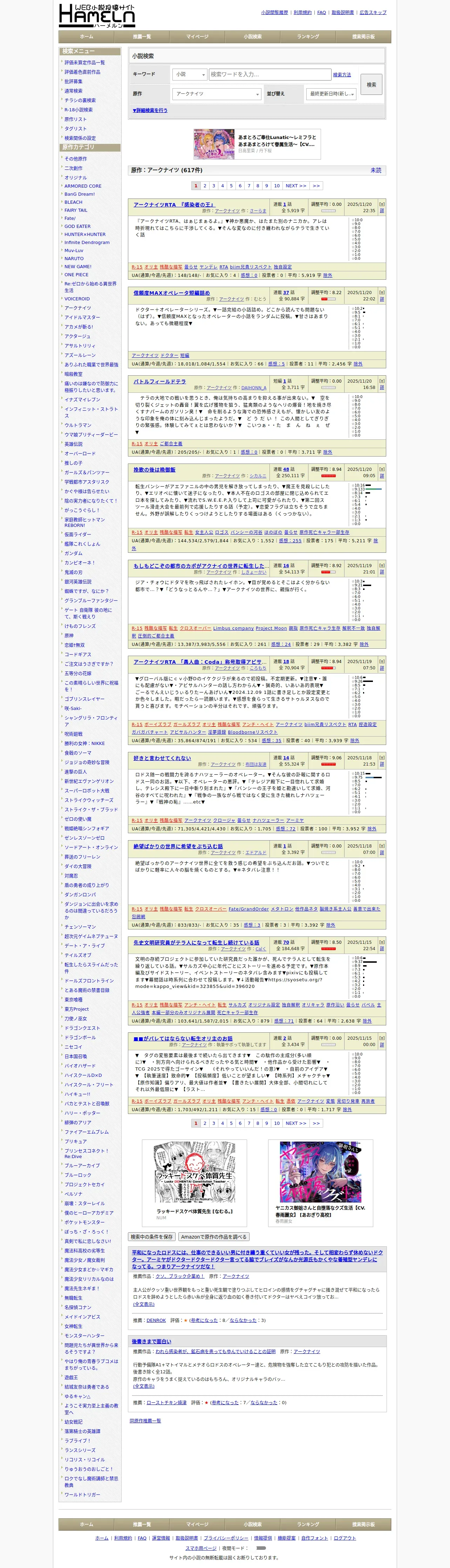Open マイページ in top navigation
The height and width of the screenshot is (1568, 450).
pyautogui.click(x=197, y=36)
